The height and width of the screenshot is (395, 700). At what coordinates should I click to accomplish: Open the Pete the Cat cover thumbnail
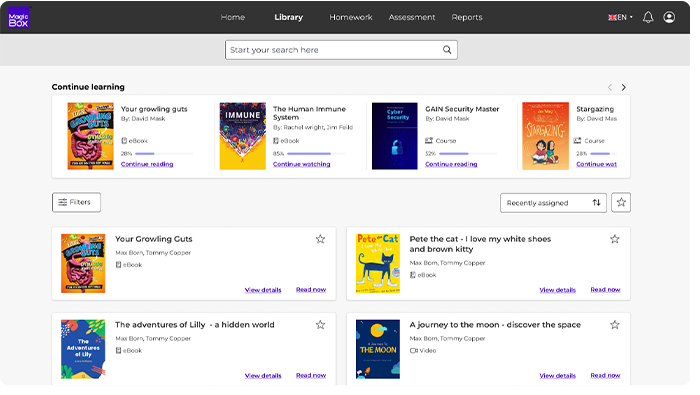(x=378, y=263)
